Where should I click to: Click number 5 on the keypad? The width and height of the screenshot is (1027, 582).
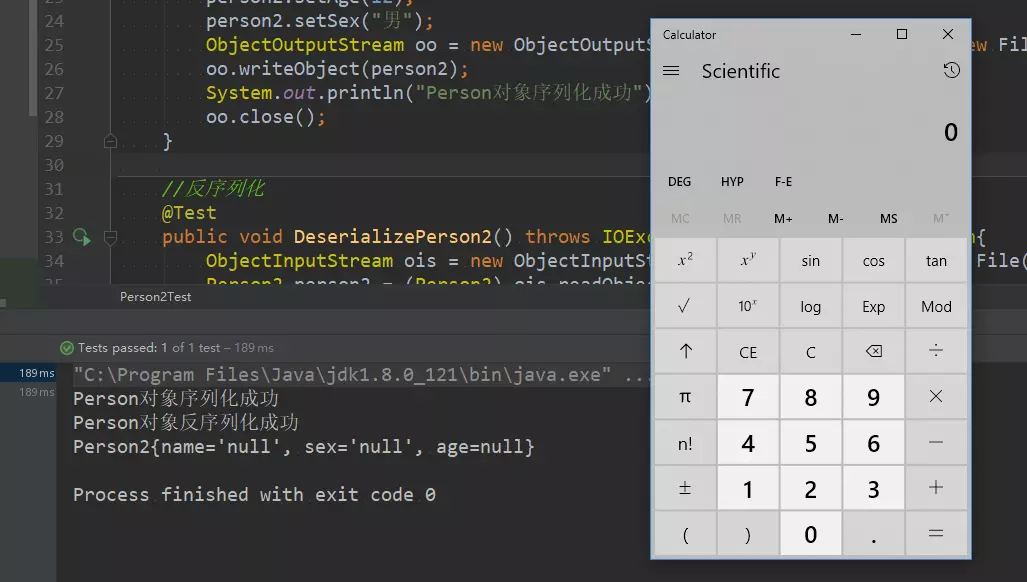coord(810,443)
